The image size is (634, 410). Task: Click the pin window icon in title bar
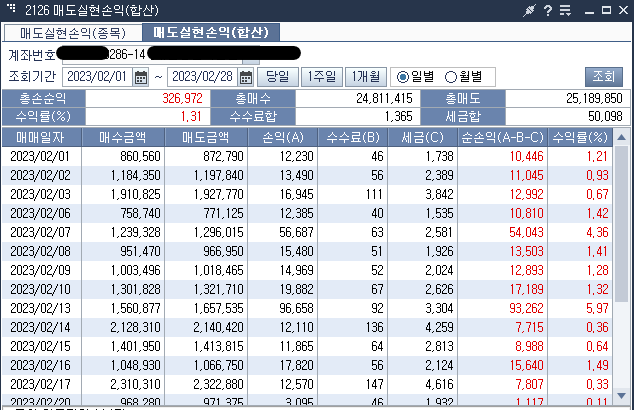(529, 10)
